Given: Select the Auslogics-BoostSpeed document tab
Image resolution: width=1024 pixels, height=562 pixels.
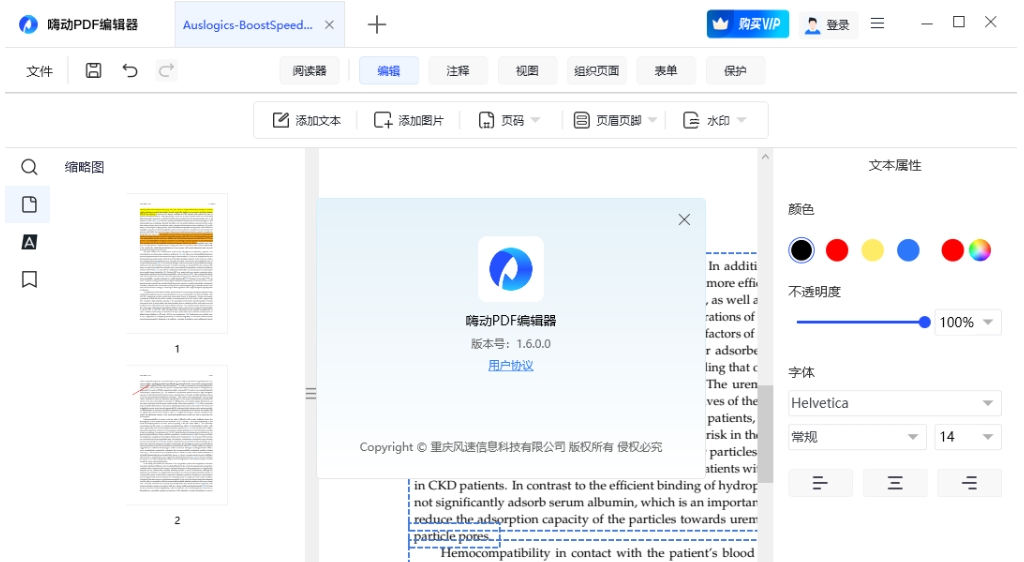Looking at the screenshot, I should point(259,25).
